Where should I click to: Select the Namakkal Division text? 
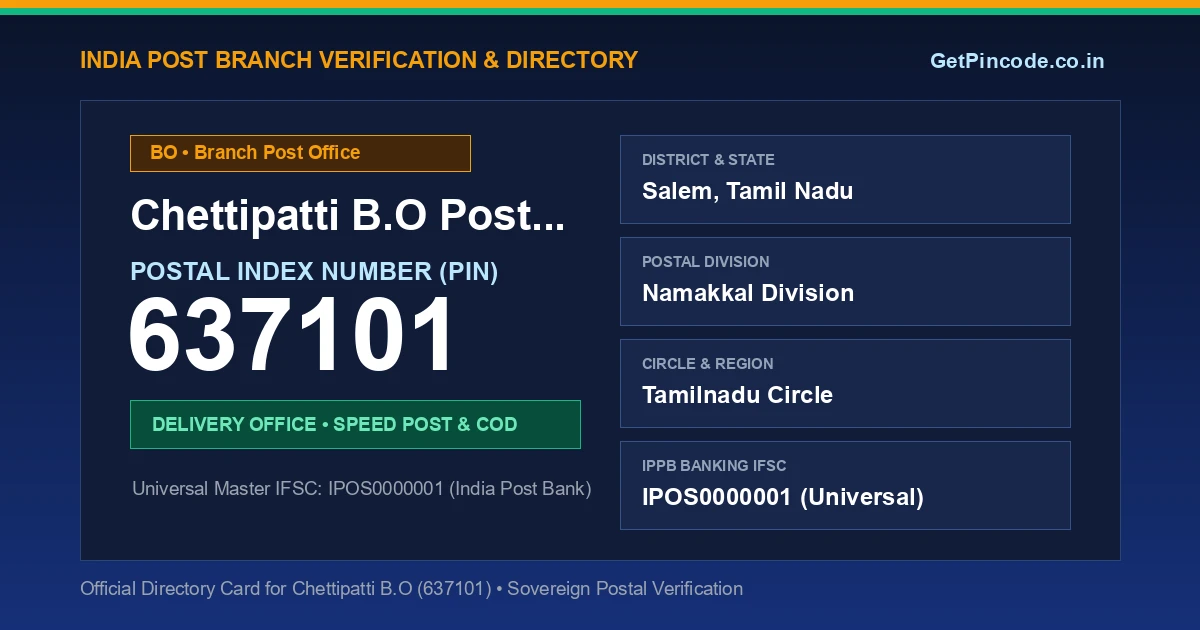point(748,293)
